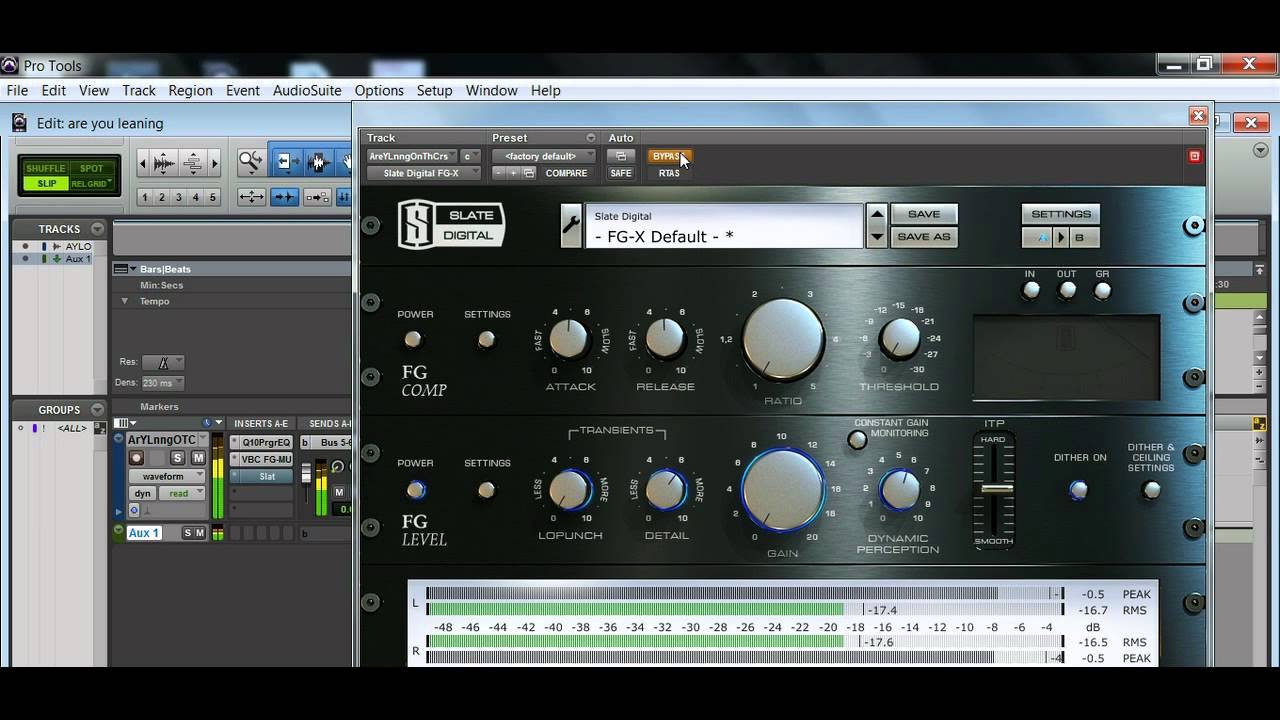Screen dimensions: 1280x720
Task: Mute the Aux 1 track
Action: (200, 533)
